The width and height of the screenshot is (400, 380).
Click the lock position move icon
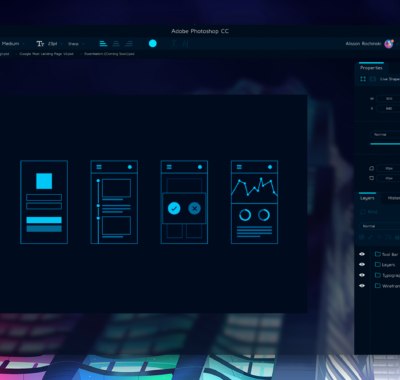point(379,237)
